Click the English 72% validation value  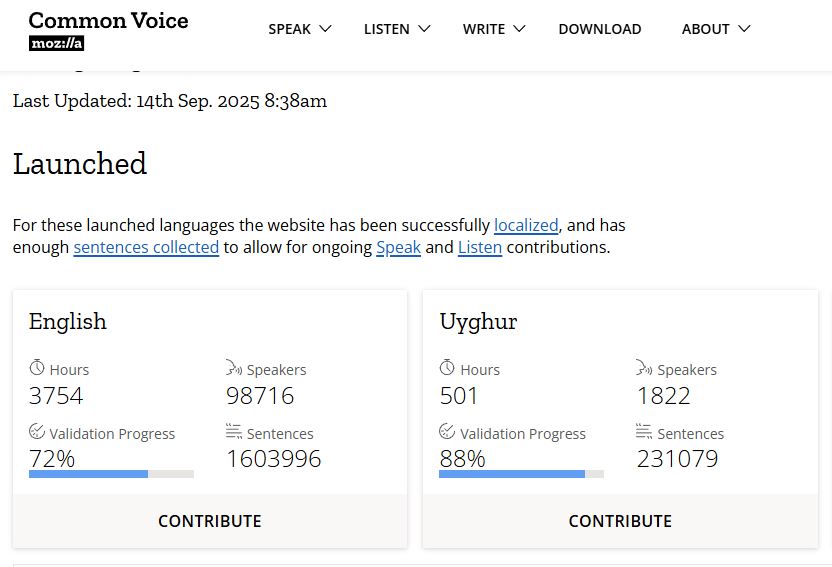point(52,459)
